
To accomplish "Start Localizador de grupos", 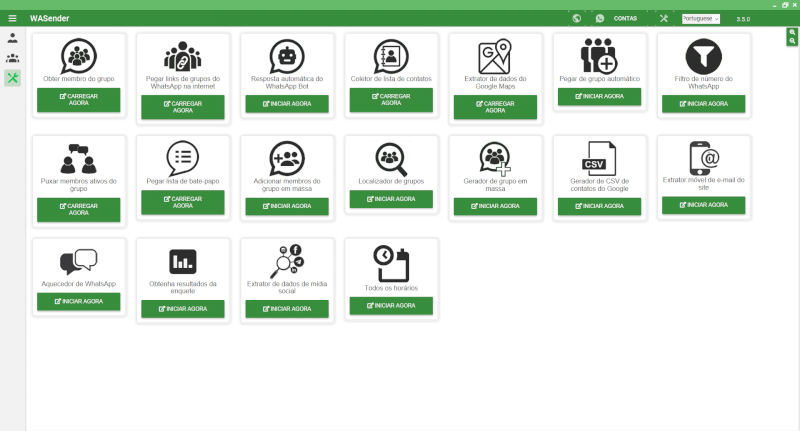I will coord(391,199).
